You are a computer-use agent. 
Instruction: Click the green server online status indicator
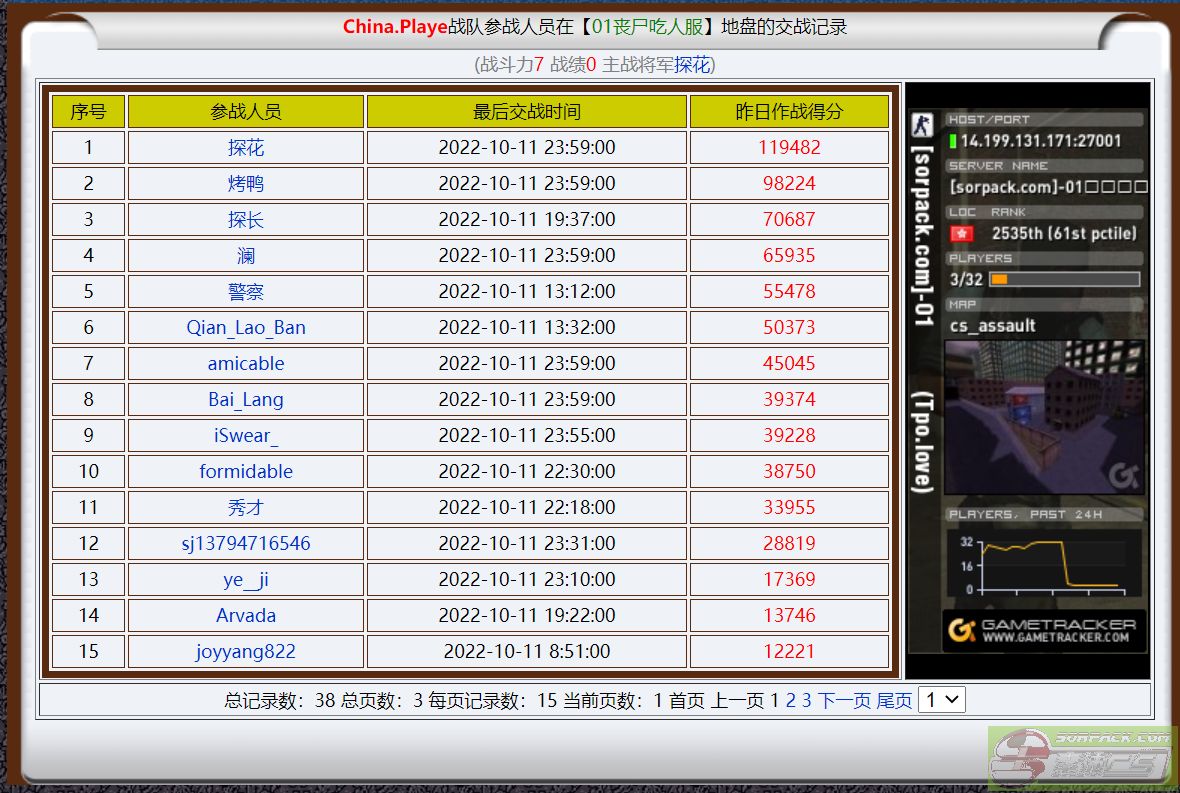tap(953, 141)
